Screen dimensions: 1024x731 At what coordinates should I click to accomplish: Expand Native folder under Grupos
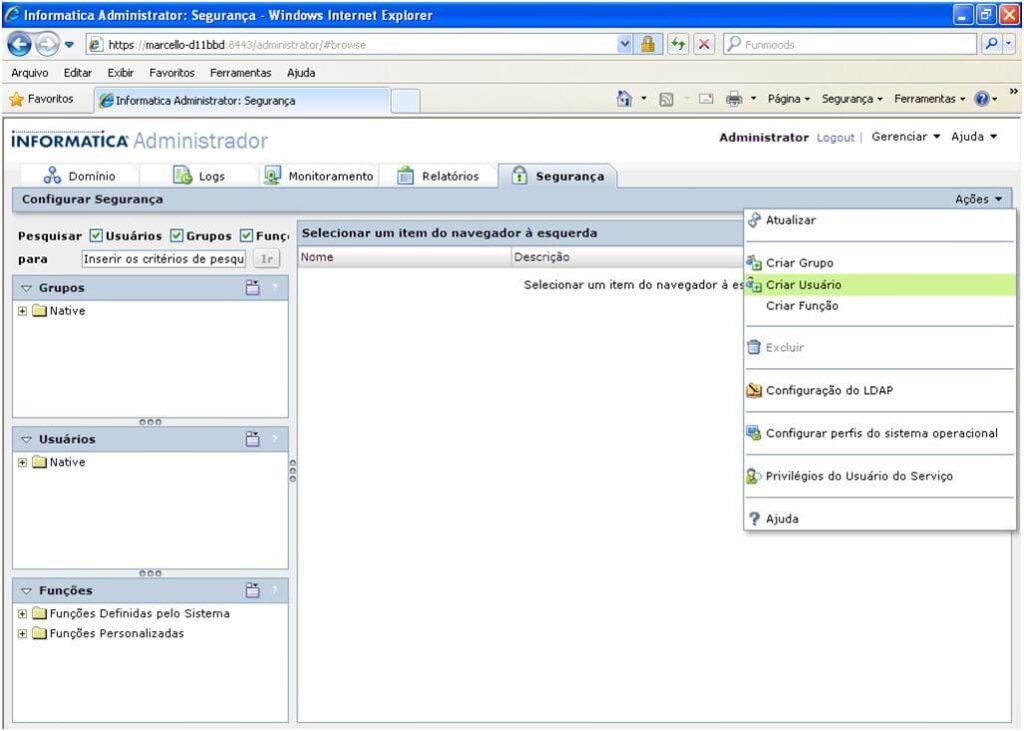(22, 311)
